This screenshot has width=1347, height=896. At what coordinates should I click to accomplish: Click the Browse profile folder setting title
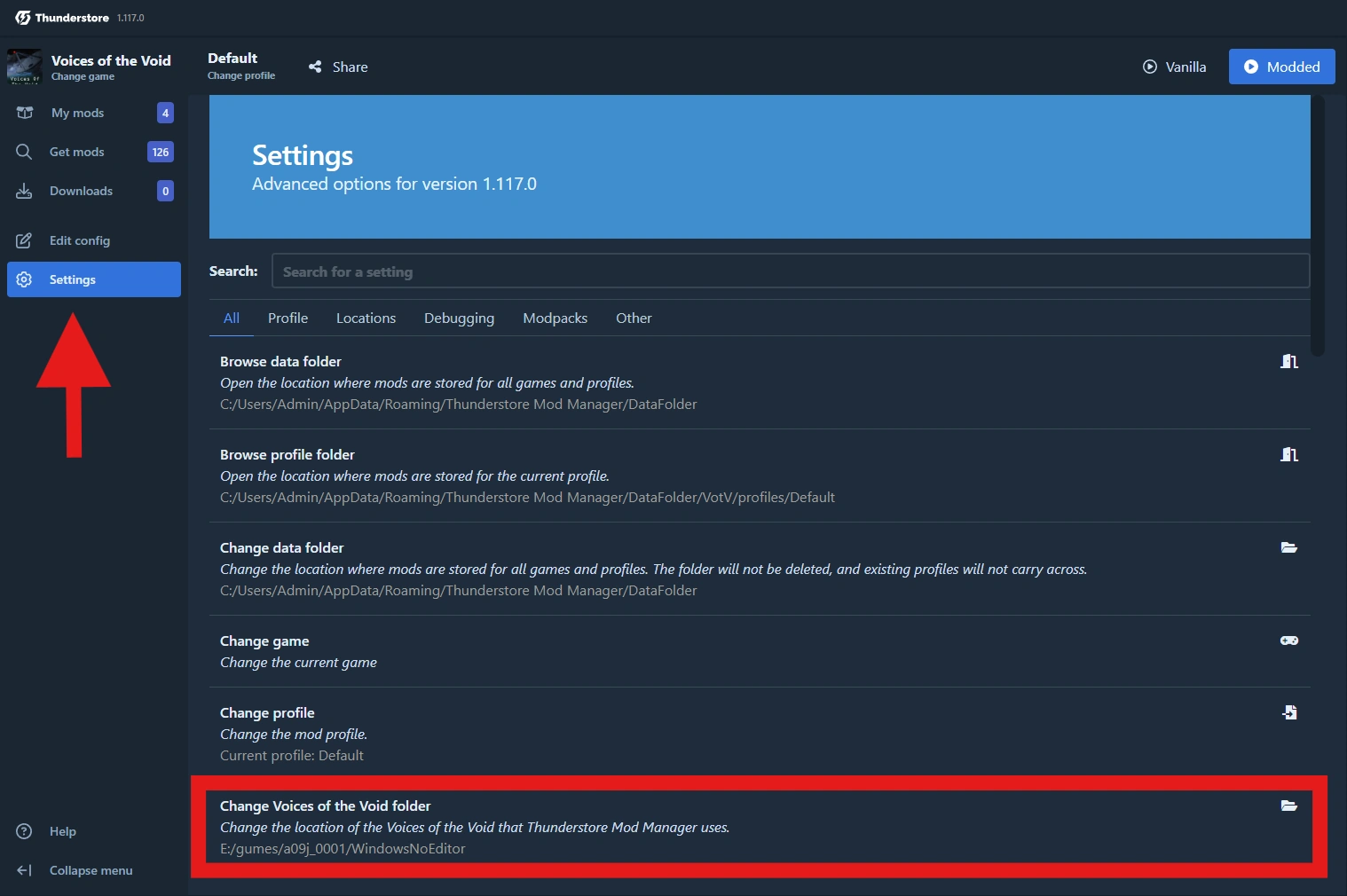pos(288,455)
